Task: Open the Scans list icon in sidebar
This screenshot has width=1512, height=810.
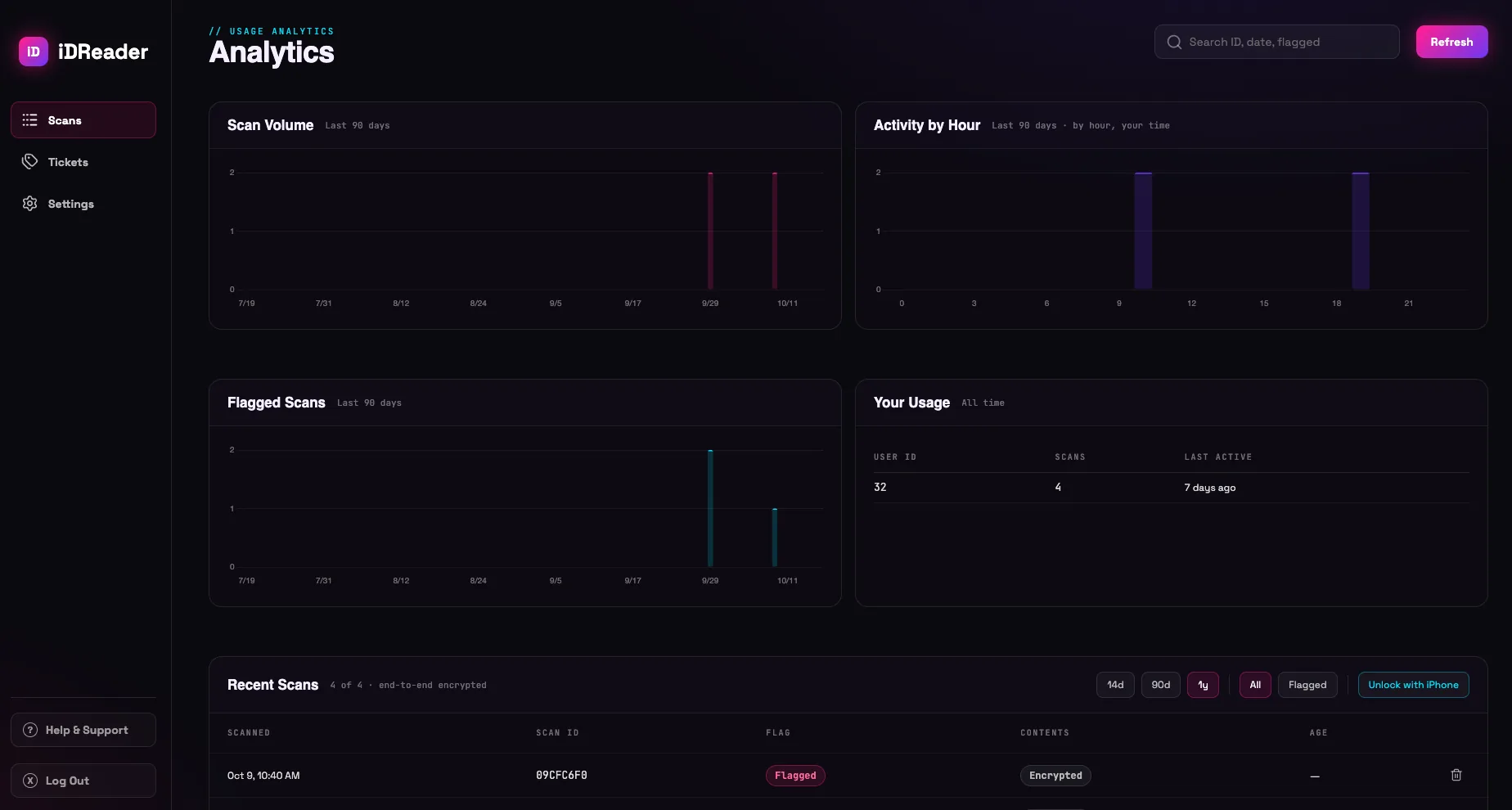Action: pyautogui.click(x=30, y=120)
